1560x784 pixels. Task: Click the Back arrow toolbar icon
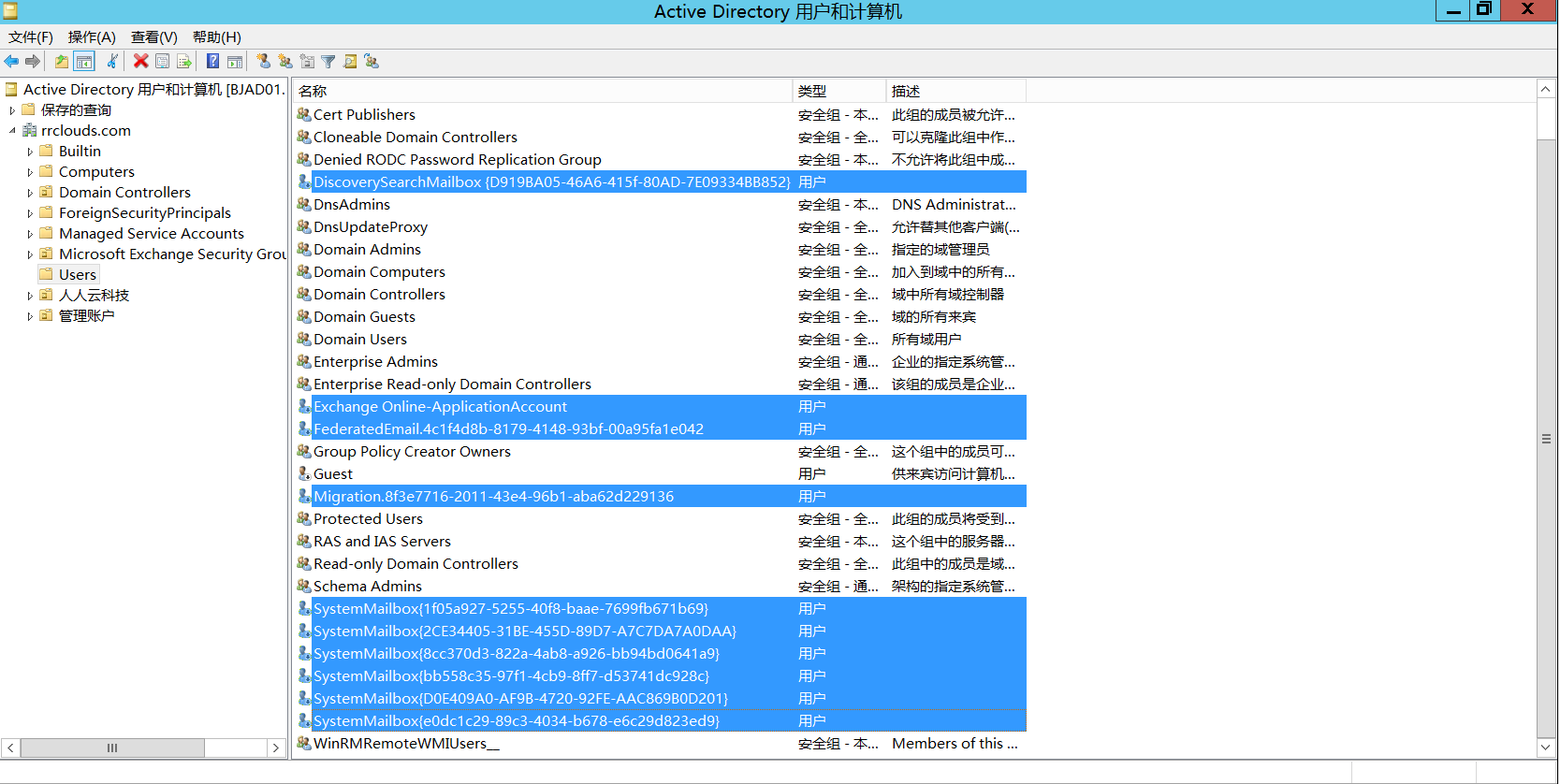(x=11, y=62)
